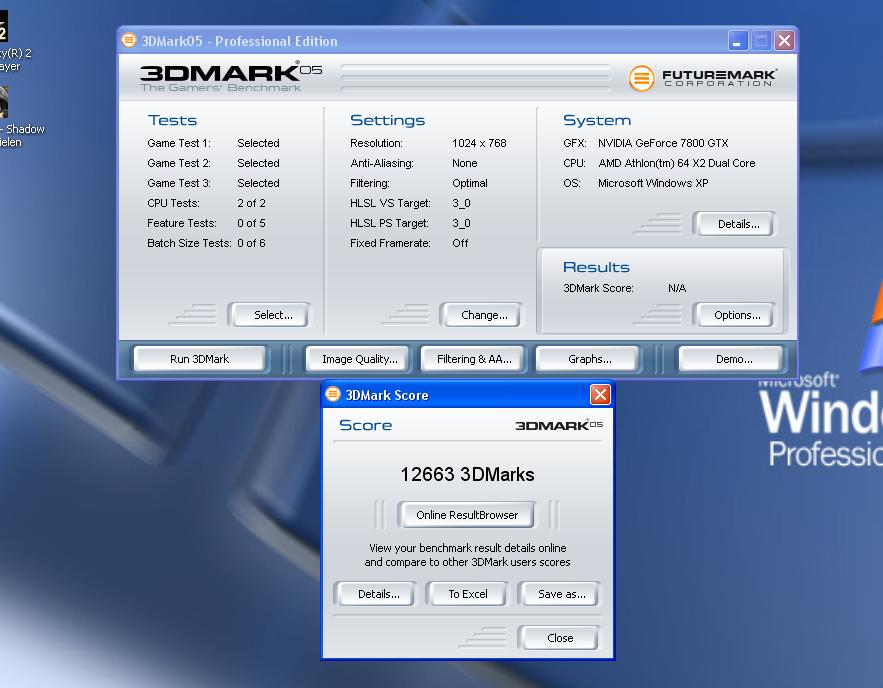Click the HLSL PS Target label
Viewport: 883px width, 688px height.
389,223
